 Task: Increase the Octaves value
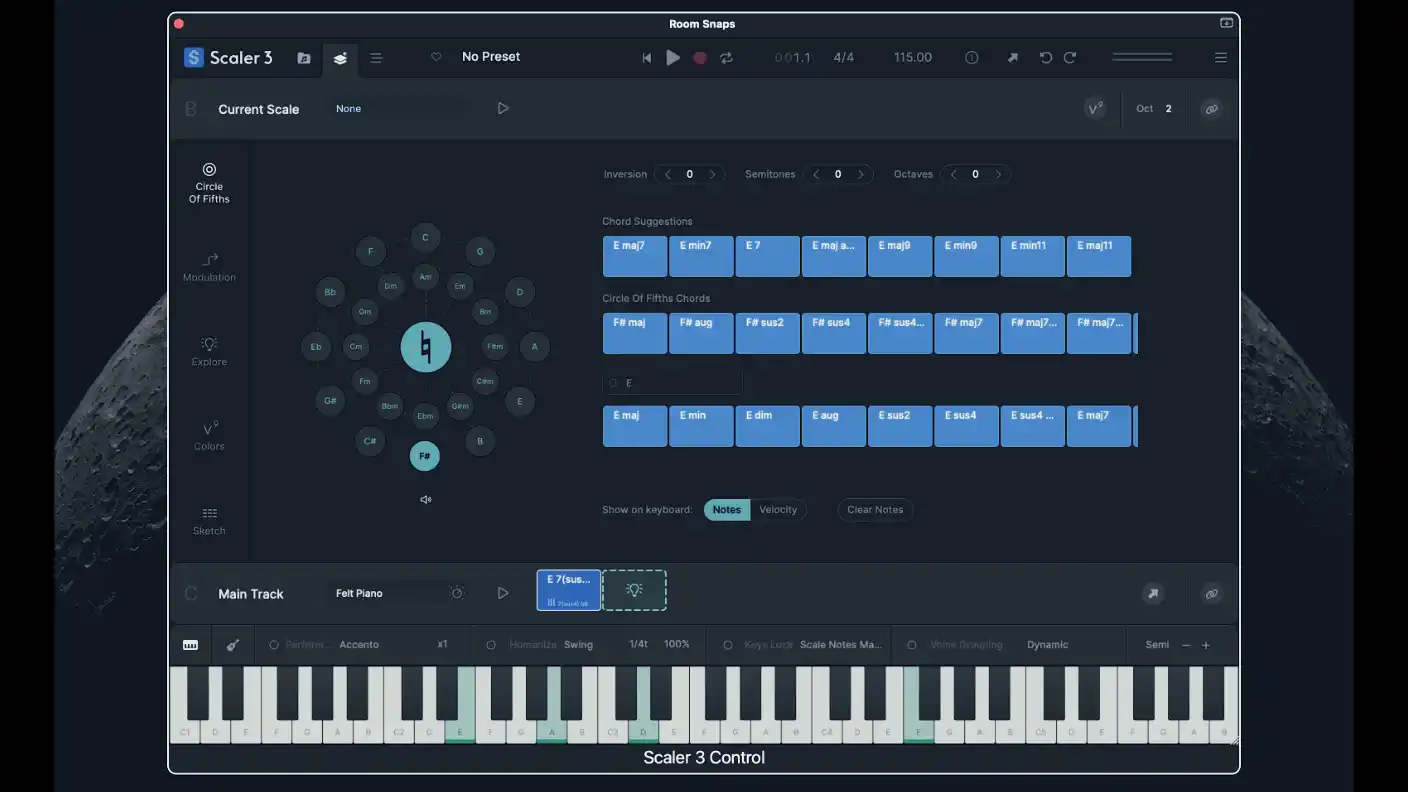pyautogui.click(x=998, y=174)
